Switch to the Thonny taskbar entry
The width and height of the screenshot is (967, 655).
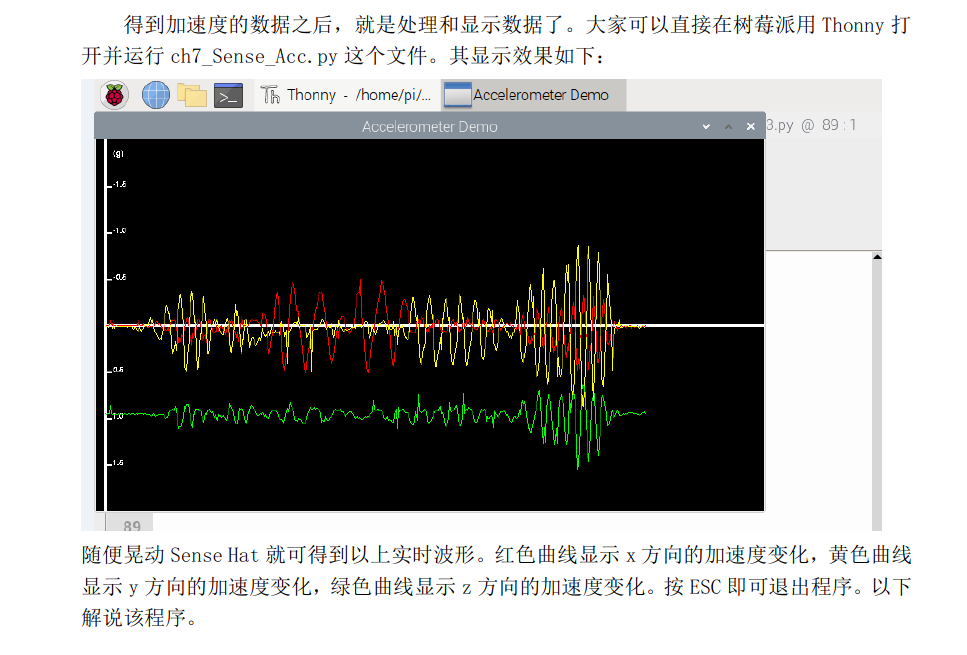pyautogui.click(x=347, y=95)
